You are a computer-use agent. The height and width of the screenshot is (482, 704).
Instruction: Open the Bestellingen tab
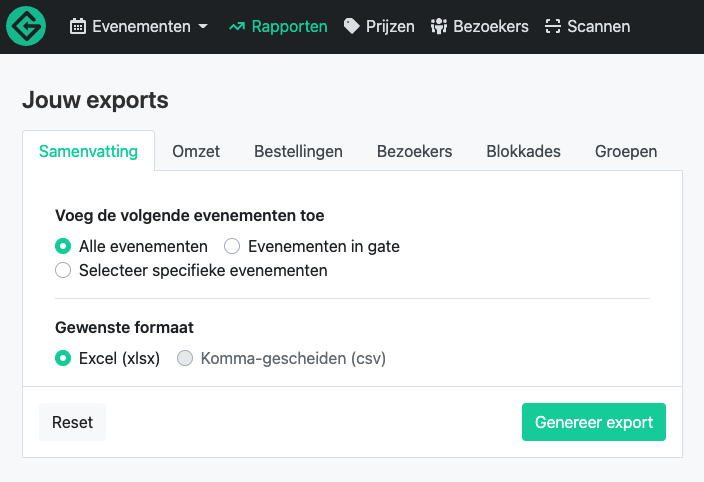click(x=298, y=151)
